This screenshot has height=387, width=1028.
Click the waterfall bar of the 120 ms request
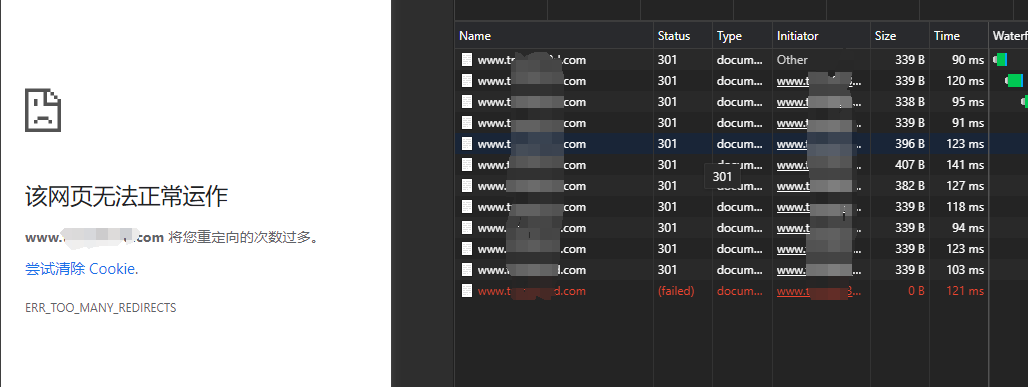[x=1014, y=81]
